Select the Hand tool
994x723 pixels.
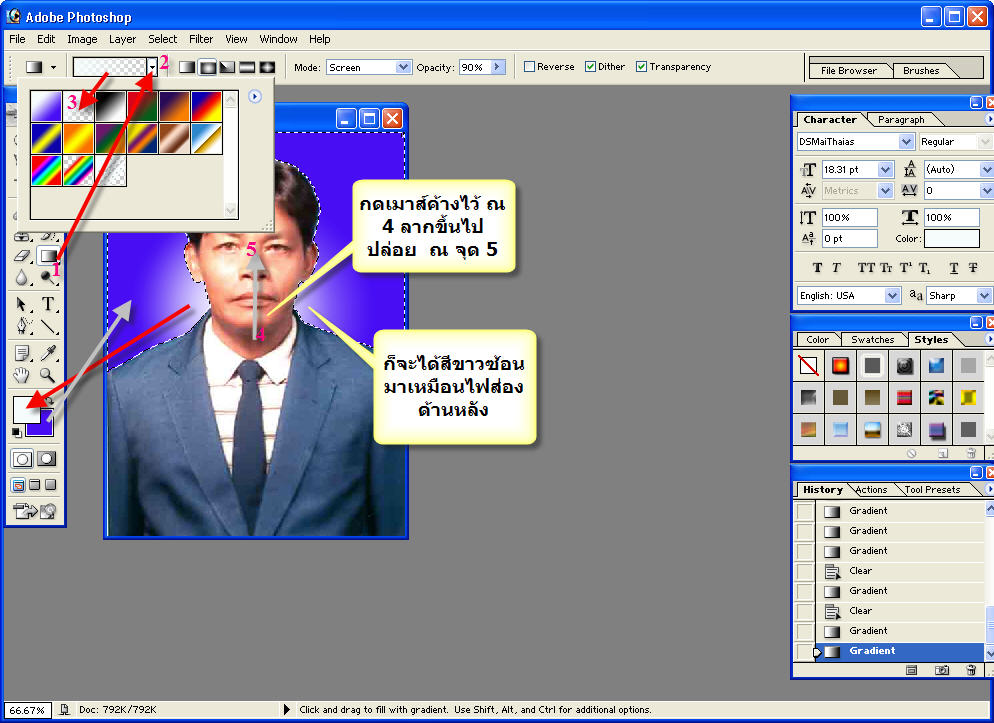click(22, 374)
